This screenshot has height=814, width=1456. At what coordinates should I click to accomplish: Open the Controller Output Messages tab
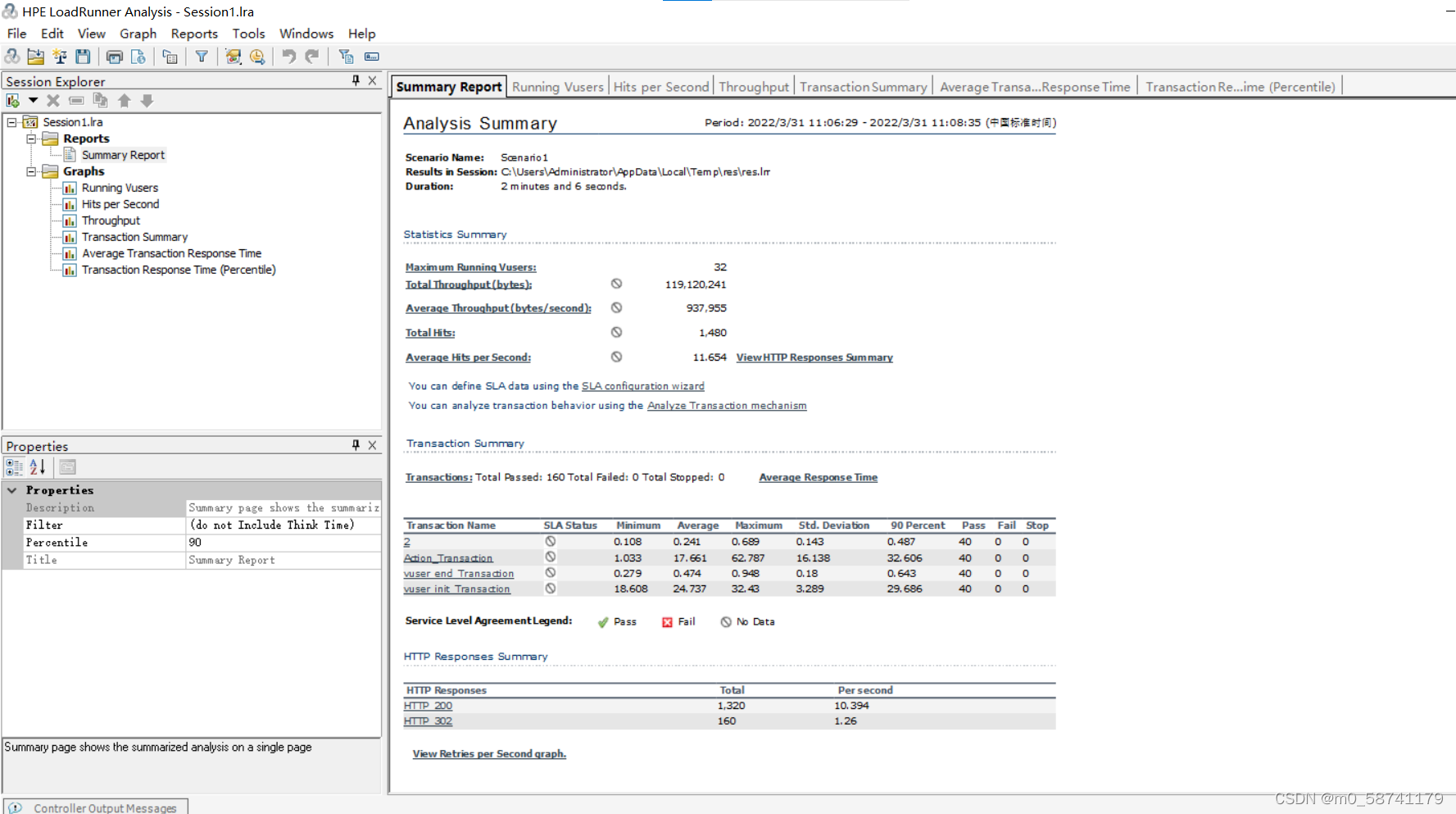tap(96, 807)
